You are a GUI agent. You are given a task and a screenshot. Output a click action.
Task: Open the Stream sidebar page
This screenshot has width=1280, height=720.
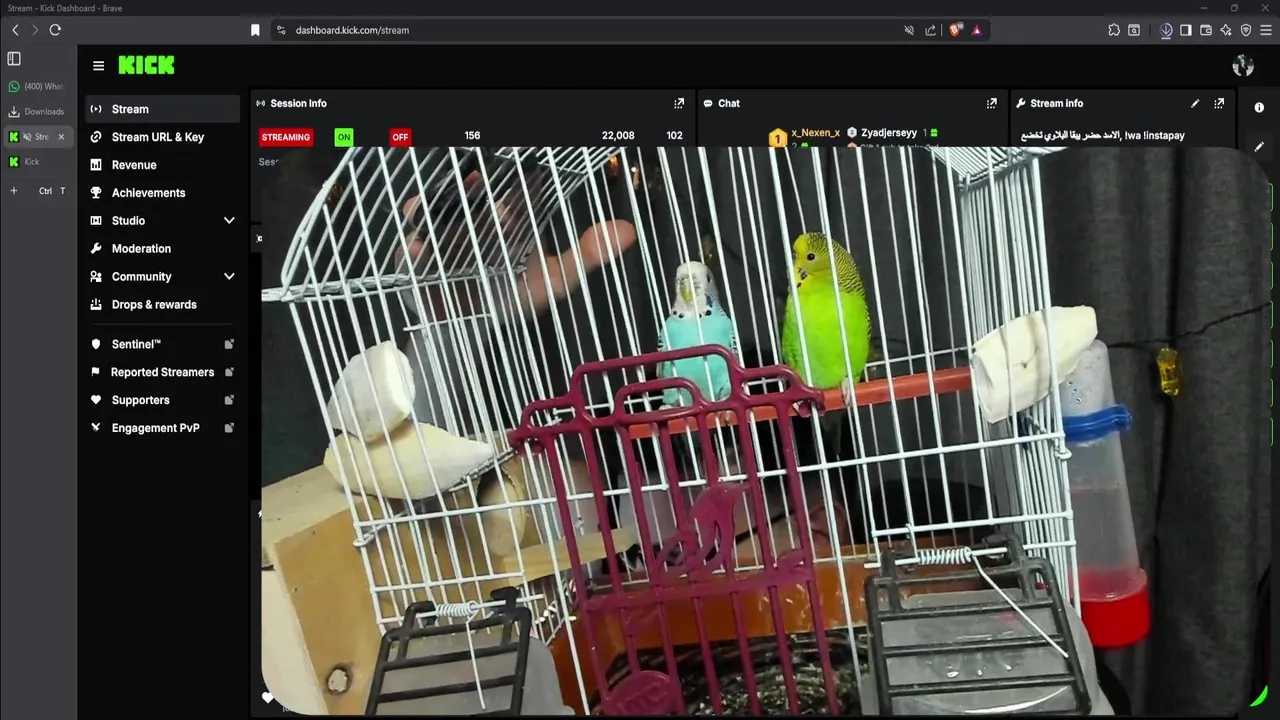pos(162,109)
